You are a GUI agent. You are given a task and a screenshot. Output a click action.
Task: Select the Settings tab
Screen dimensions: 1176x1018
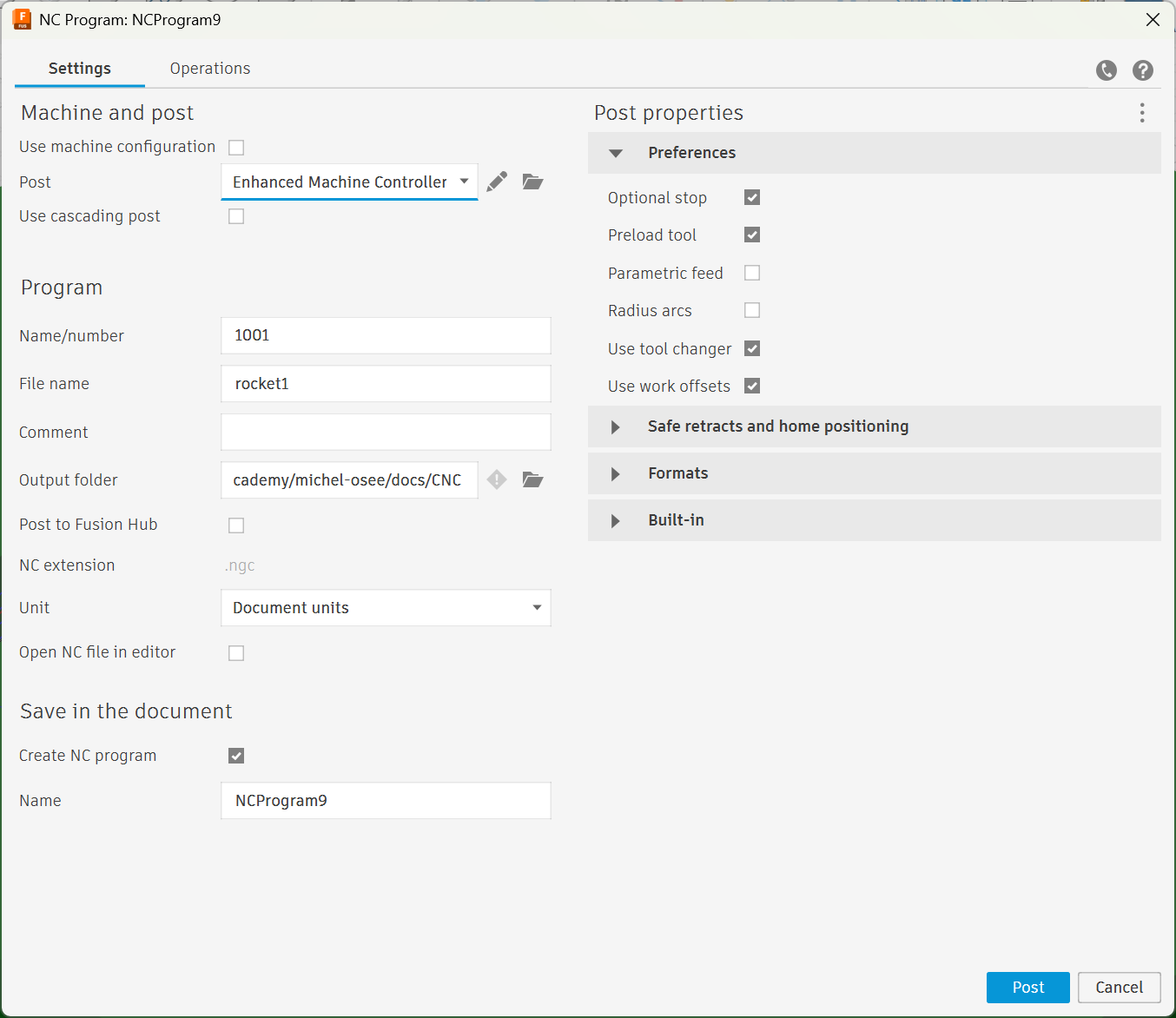[x=80, y=69]
